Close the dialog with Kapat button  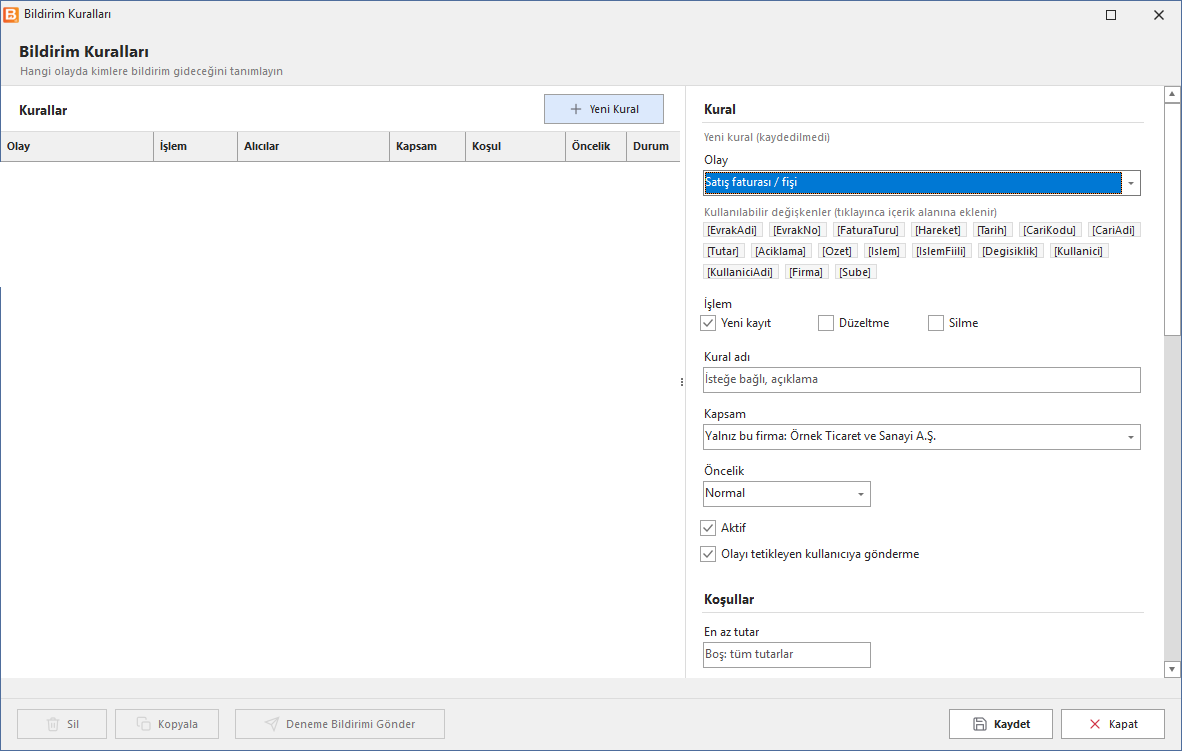tap(1113, 724)
